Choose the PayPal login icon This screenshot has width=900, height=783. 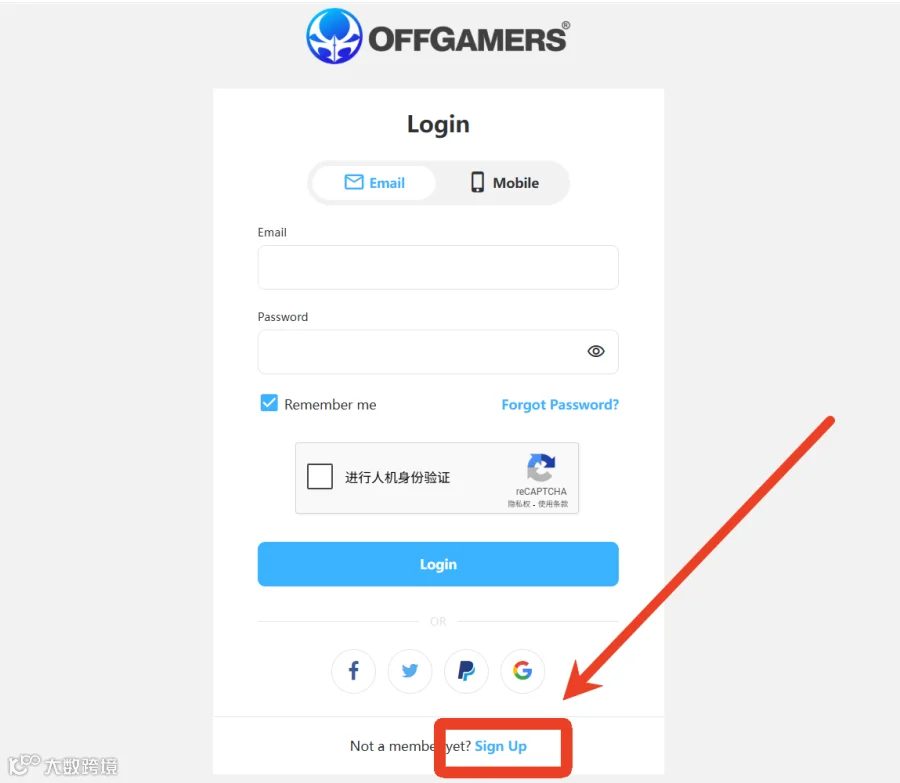[x=466, y=670]
